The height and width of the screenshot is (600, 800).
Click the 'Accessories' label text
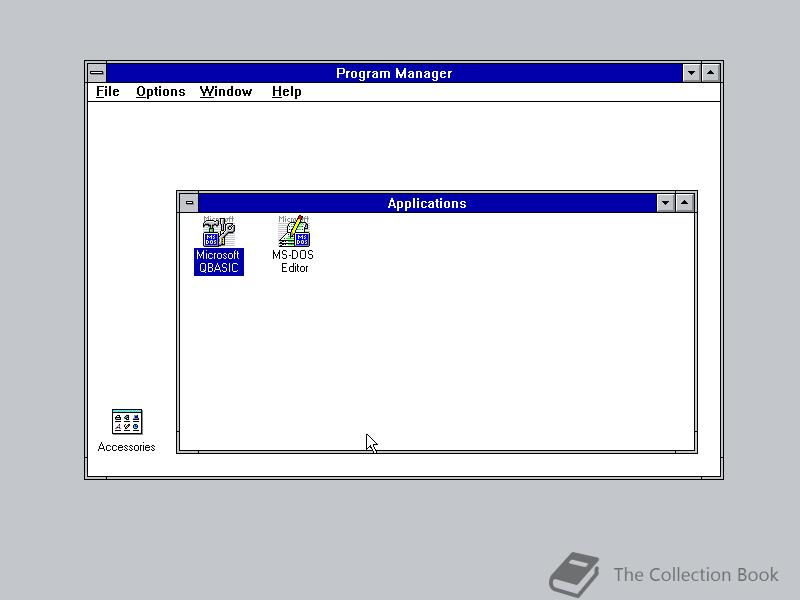(127, 447)
